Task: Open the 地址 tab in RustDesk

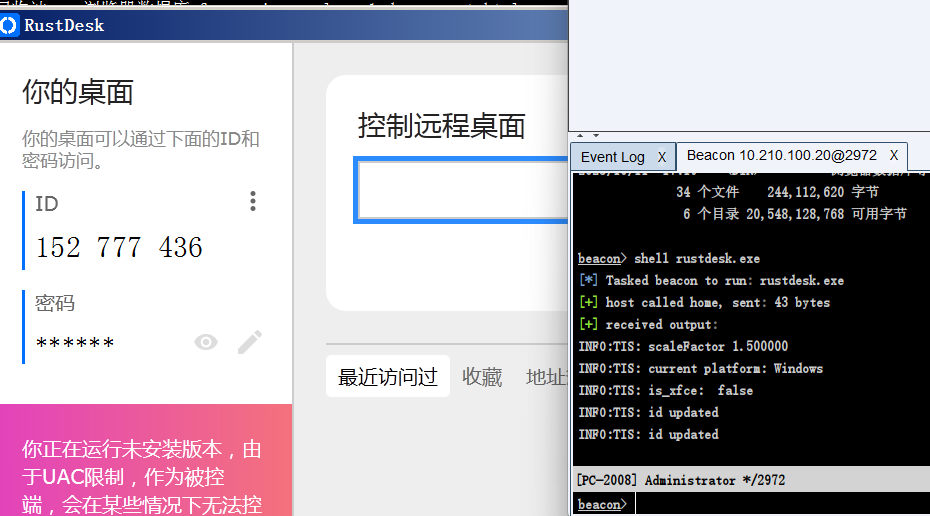Action: click(x=546, y=377)
